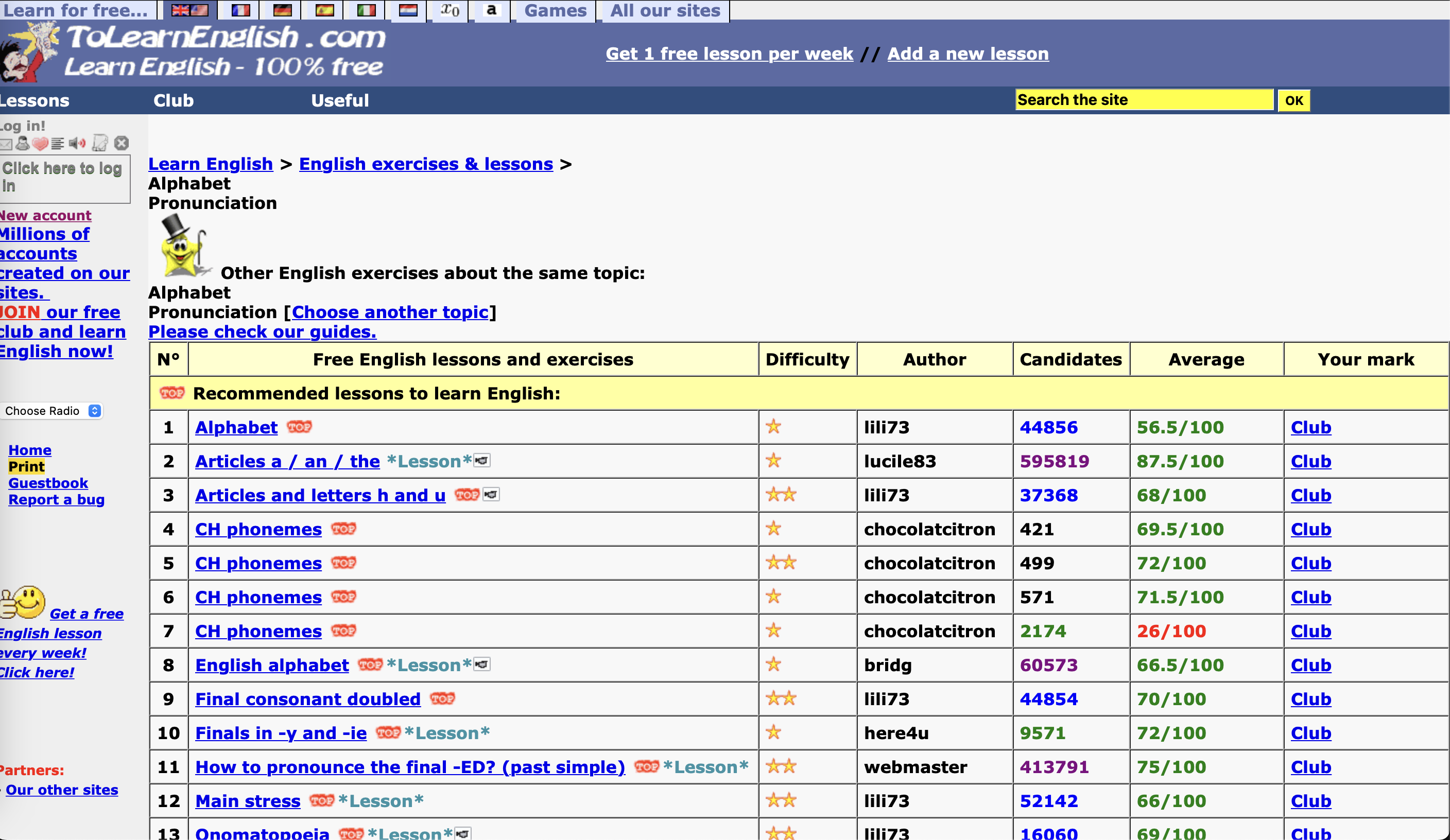This screenshot has width=1450, height=840.
Task: Open the Useful menu
Action: click(340, 100)
